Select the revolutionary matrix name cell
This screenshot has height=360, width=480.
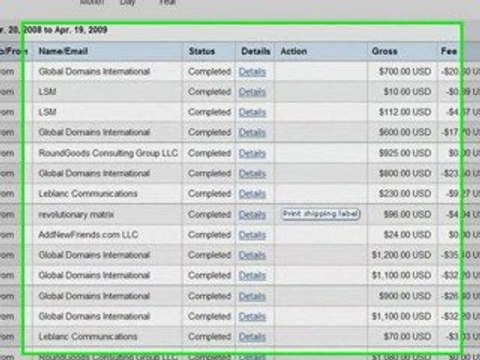(76, 214)
